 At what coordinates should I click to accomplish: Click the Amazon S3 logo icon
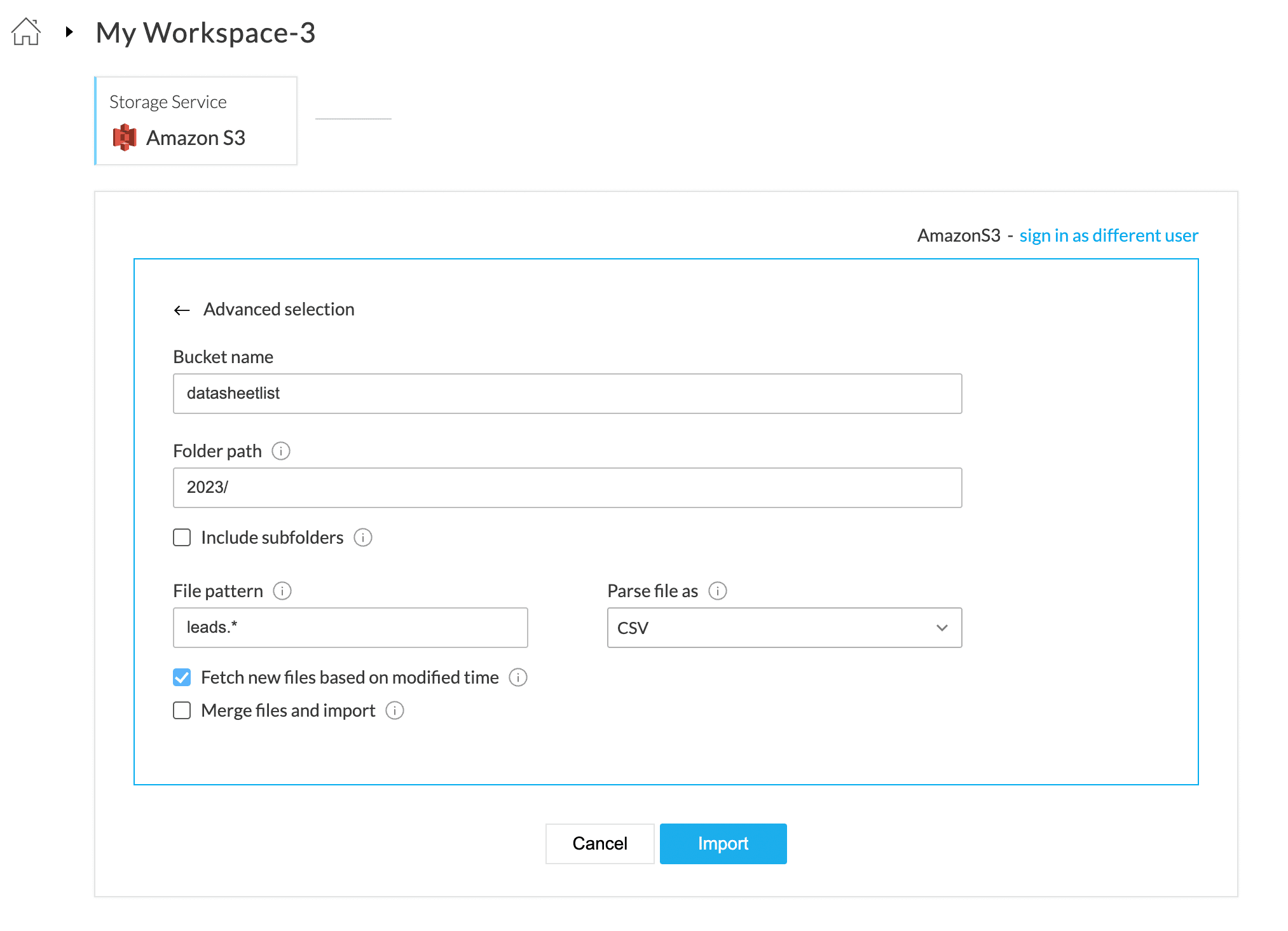(x=125, y=137)
